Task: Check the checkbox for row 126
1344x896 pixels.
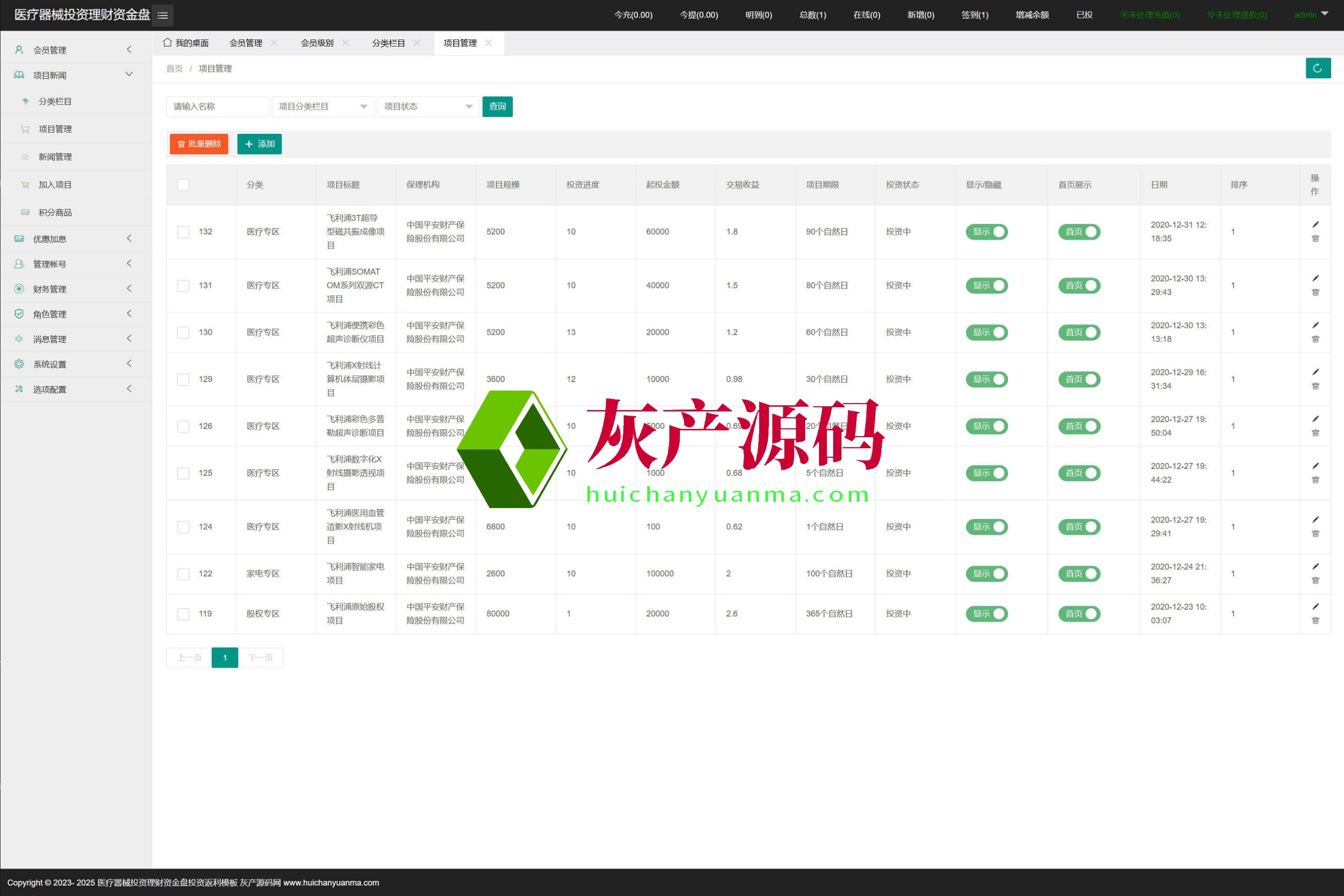Action: 183,426
